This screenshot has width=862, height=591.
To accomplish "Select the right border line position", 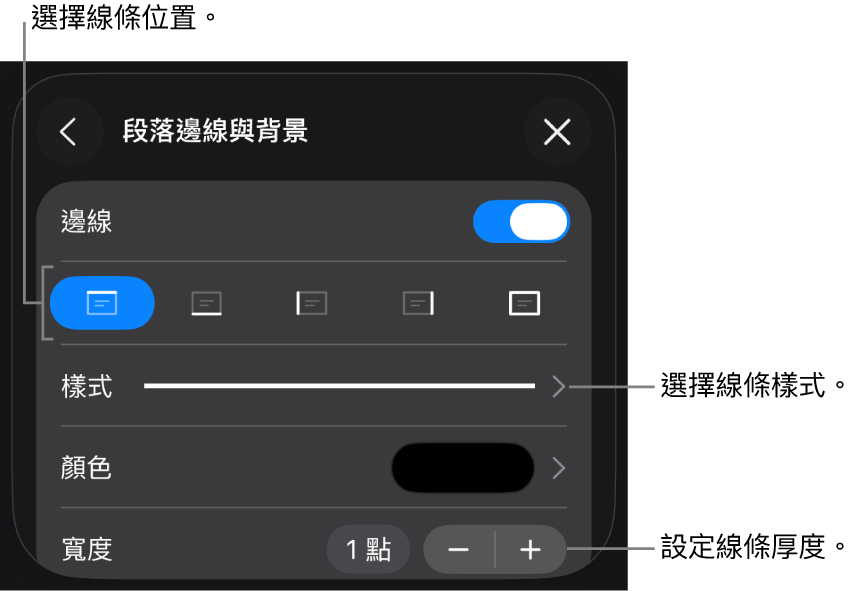I will tap(418, 303).
